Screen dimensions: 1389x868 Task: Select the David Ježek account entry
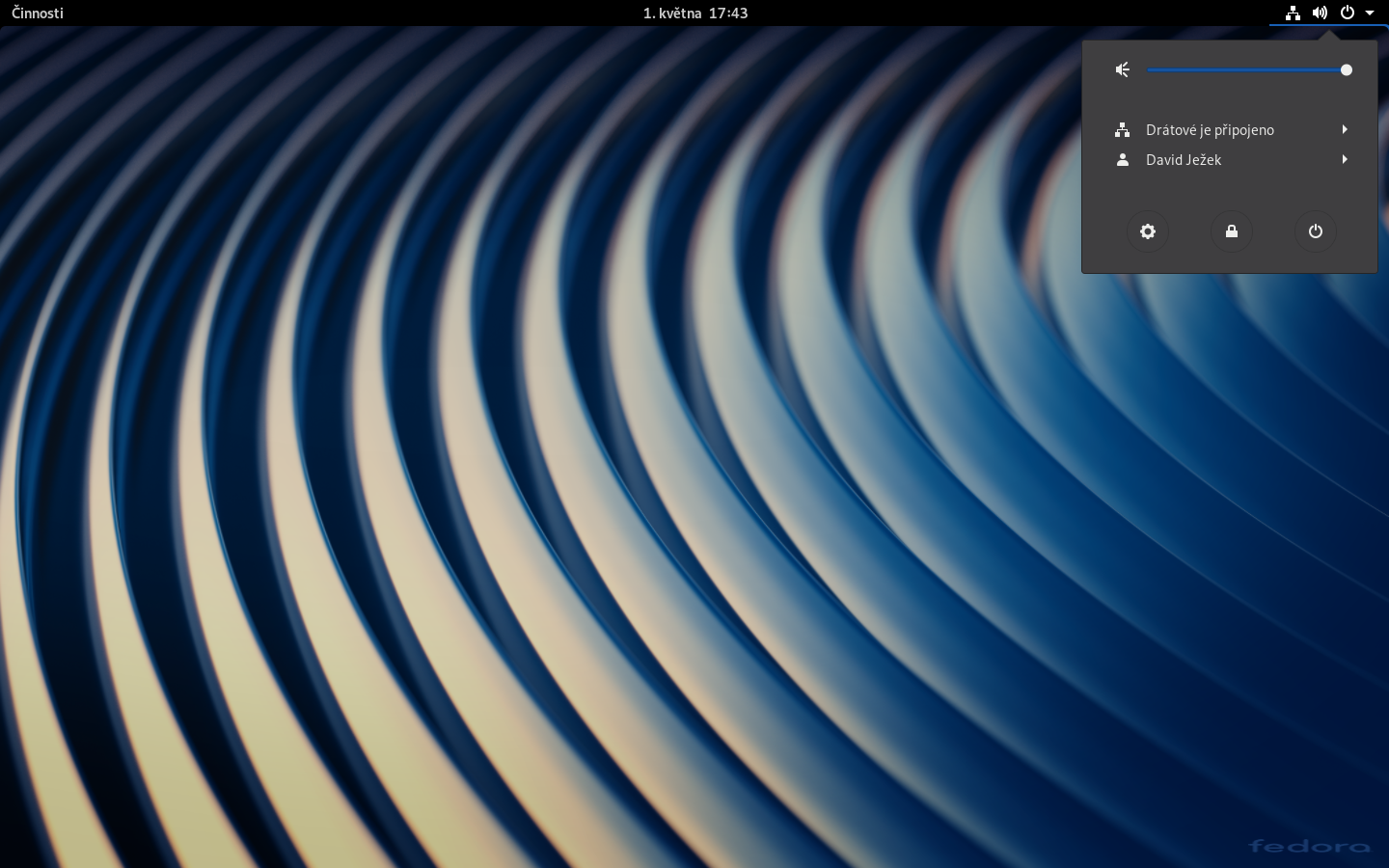pos(1184,159)
